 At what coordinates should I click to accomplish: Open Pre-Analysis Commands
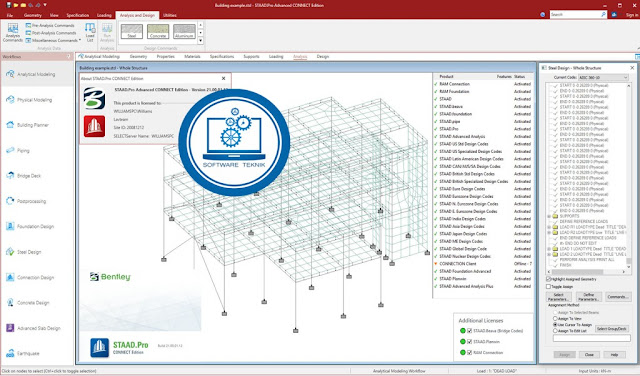tap(51, 25)
